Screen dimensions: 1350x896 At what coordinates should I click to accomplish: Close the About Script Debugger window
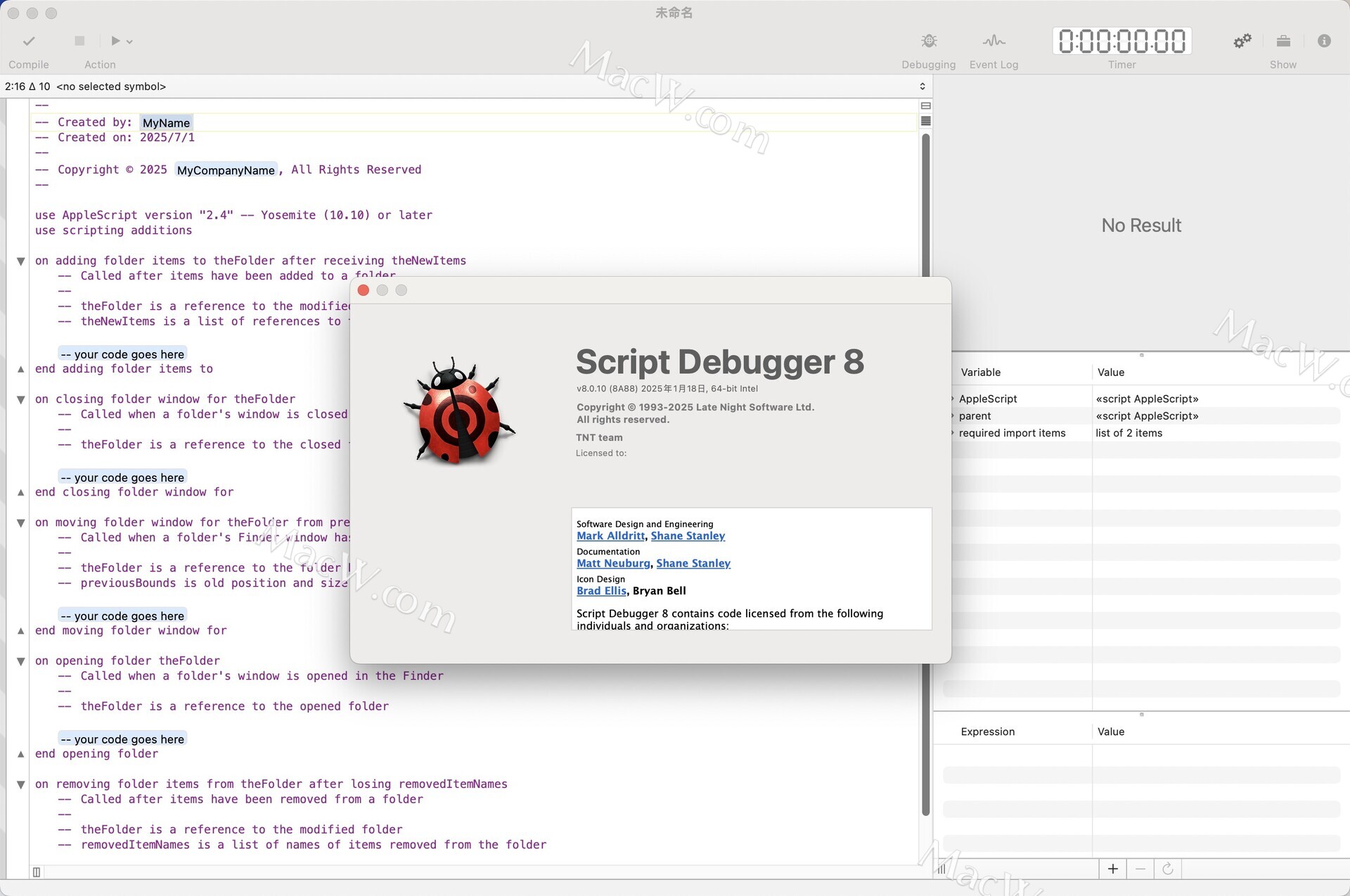coord(364,290)
